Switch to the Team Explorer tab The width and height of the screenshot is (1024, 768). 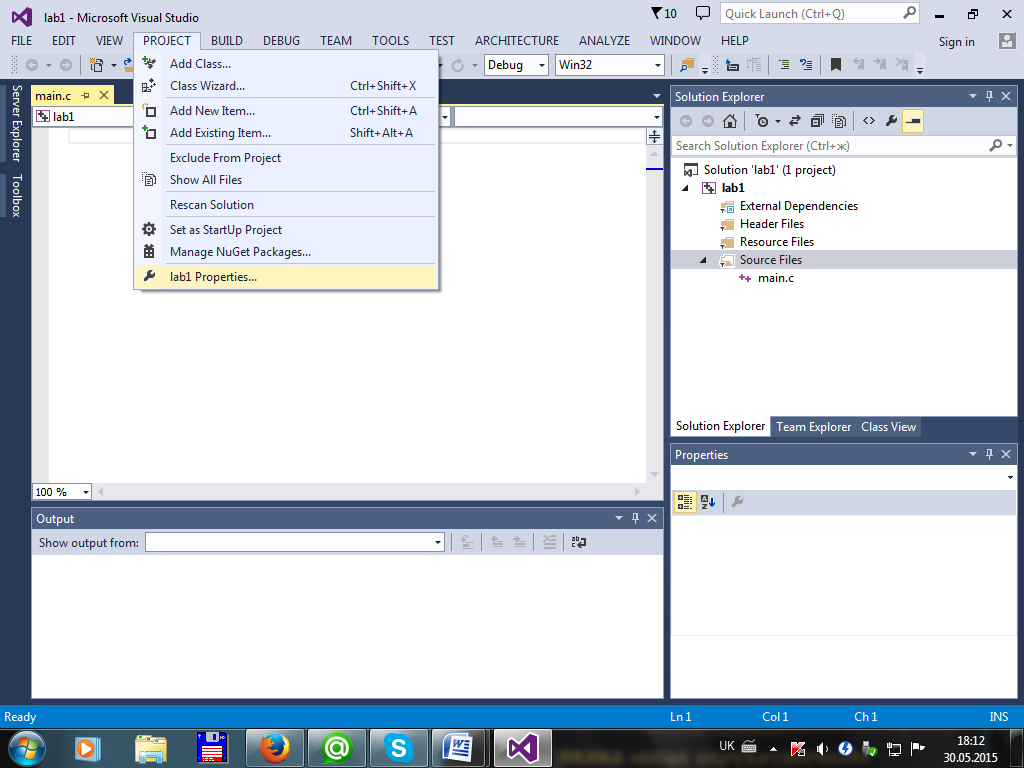pyautogui.click(x=813, y=426)
